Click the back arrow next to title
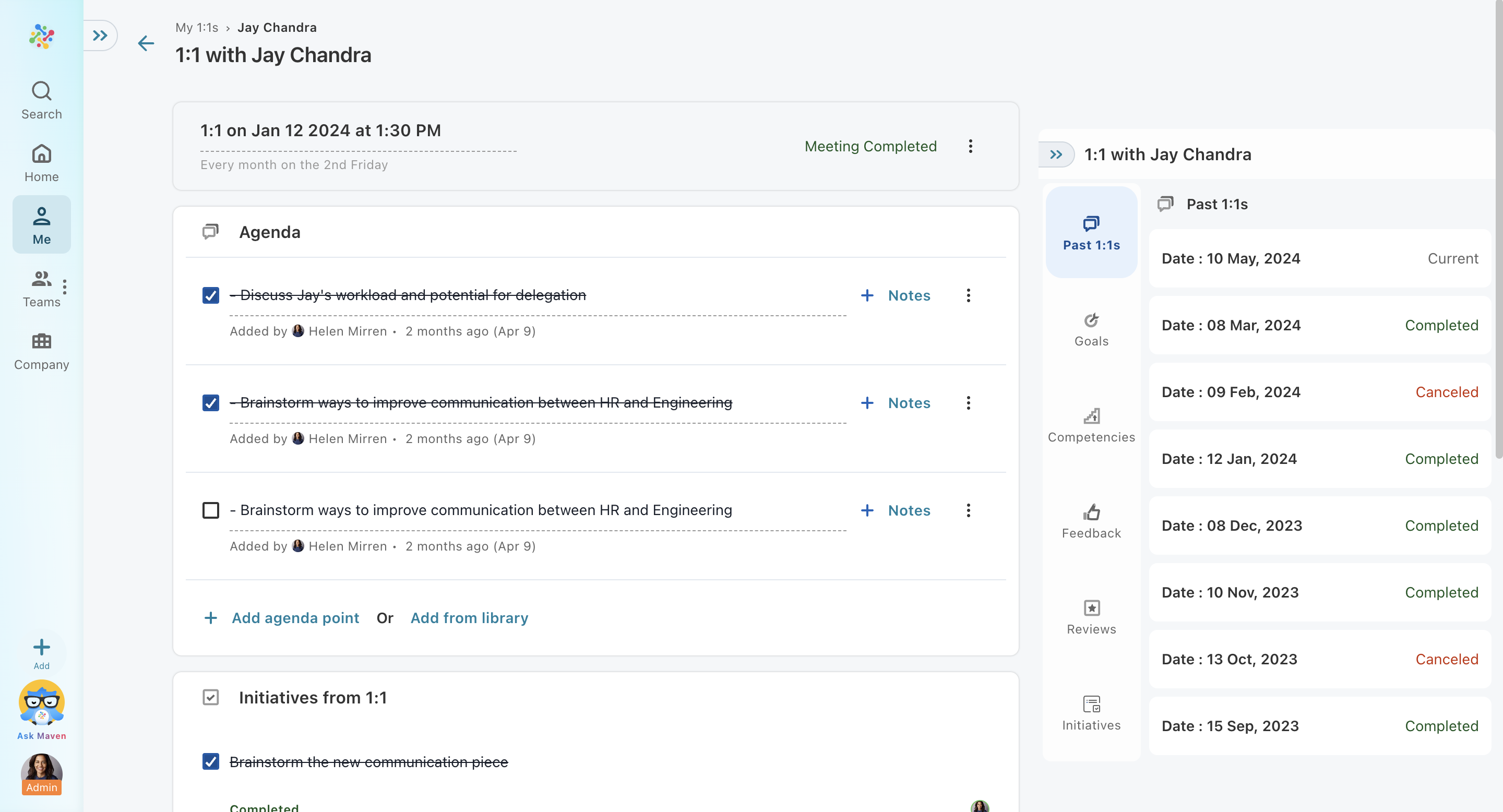The width and height of the screenshot is (1503, 812). pos(146,43)
